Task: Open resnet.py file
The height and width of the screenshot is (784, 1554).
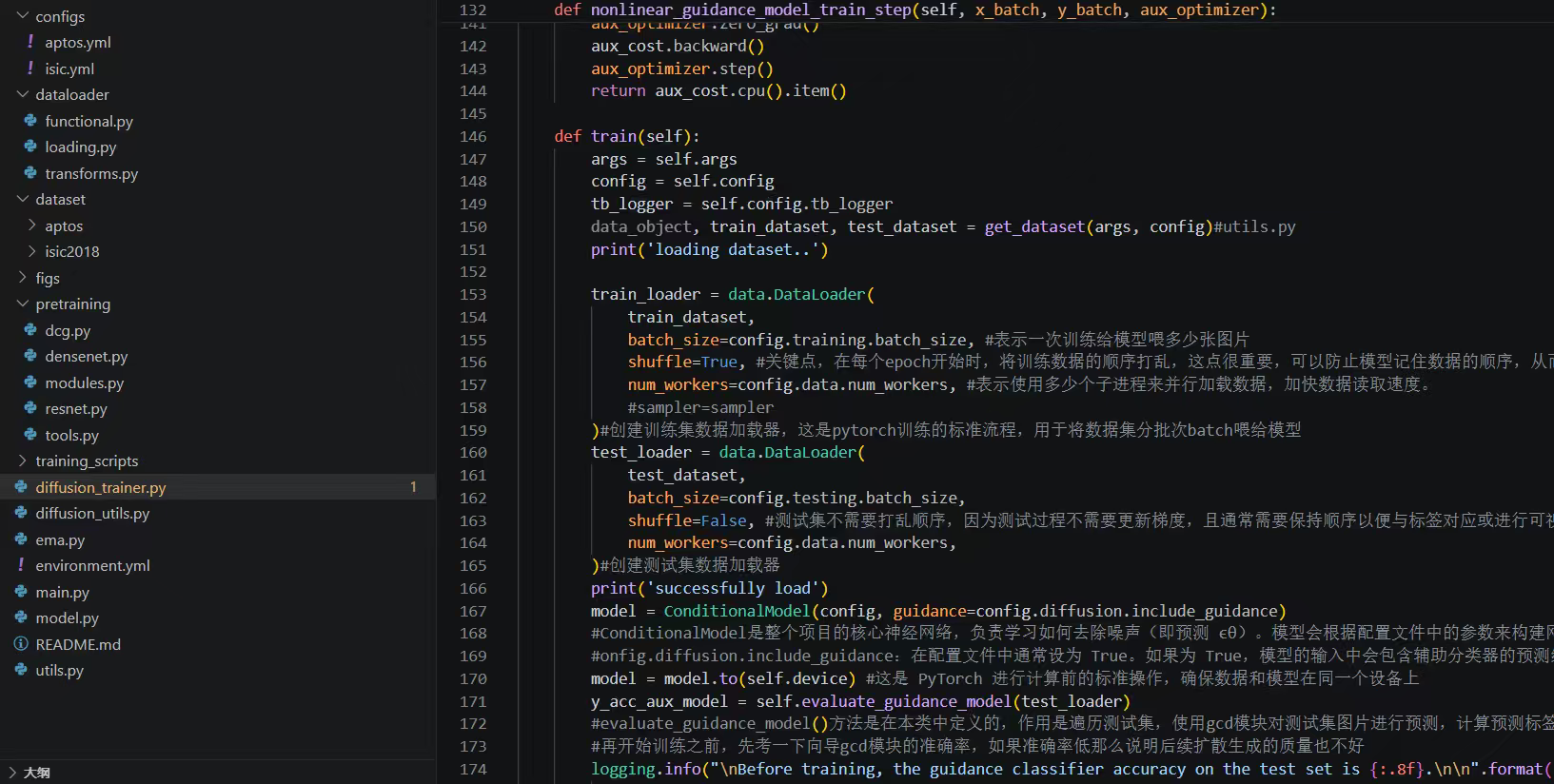Action: (76, 408)
